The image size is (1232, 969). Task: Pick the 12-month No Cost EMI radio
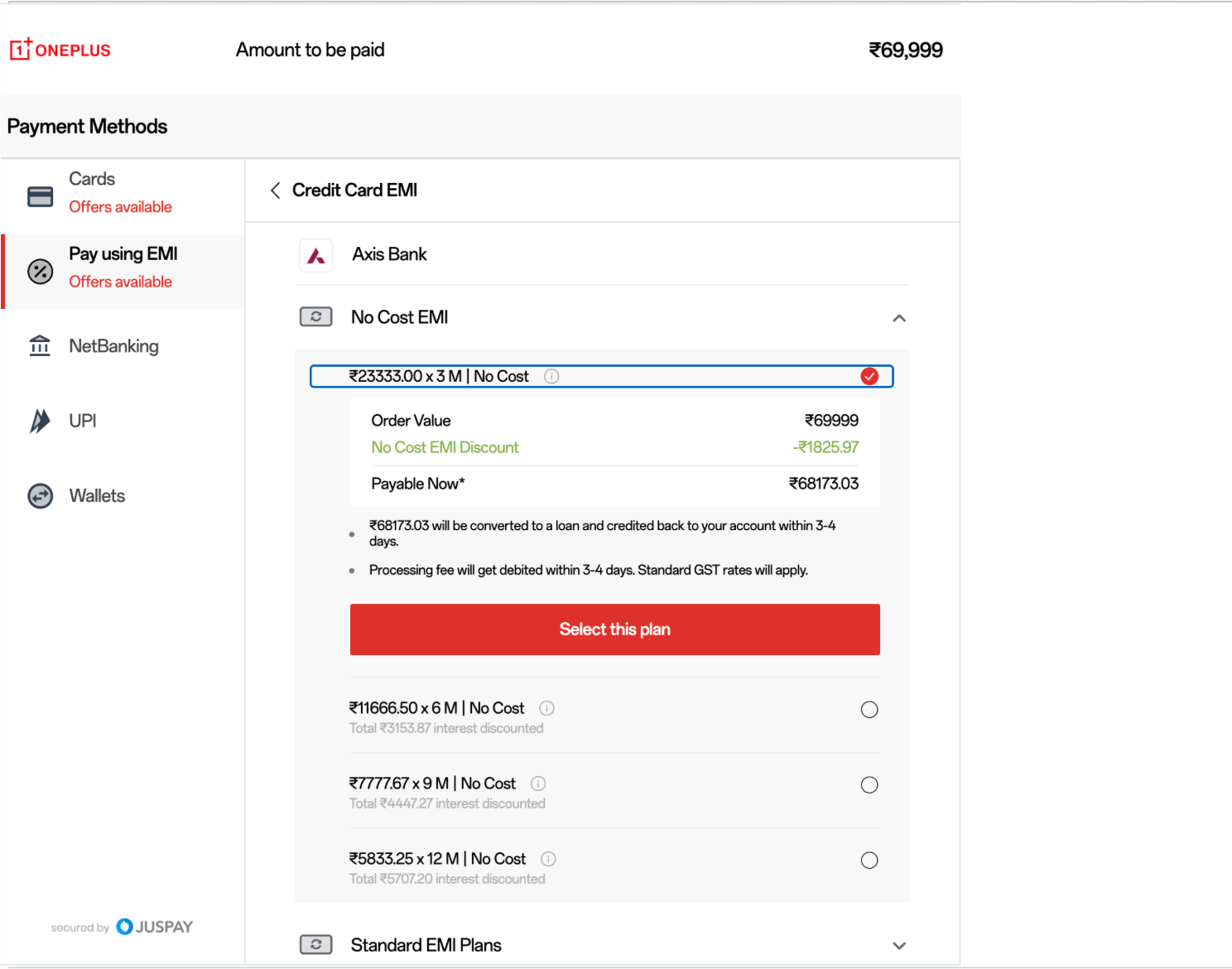[x=869, y=861]
